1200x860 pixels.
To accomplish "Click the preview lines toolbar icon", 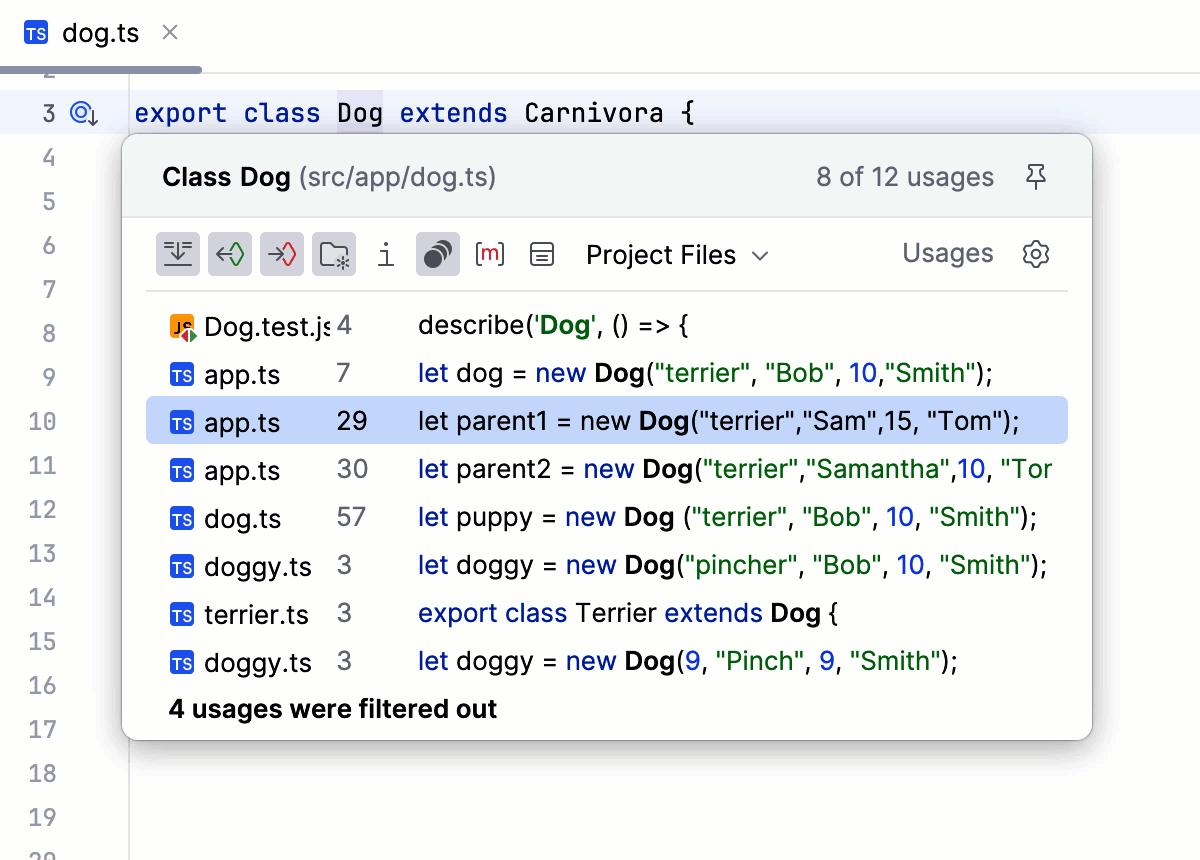I will [x=542, y=255].
